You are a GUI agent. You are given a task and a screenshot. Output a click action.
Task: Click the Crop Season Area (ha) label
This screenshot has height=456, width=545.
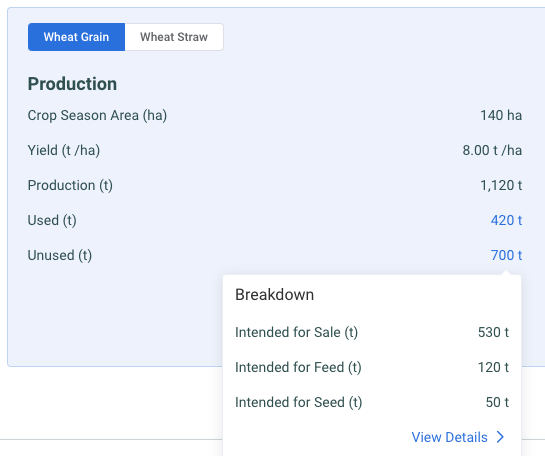pyautogui.click(x=97, y=115)
